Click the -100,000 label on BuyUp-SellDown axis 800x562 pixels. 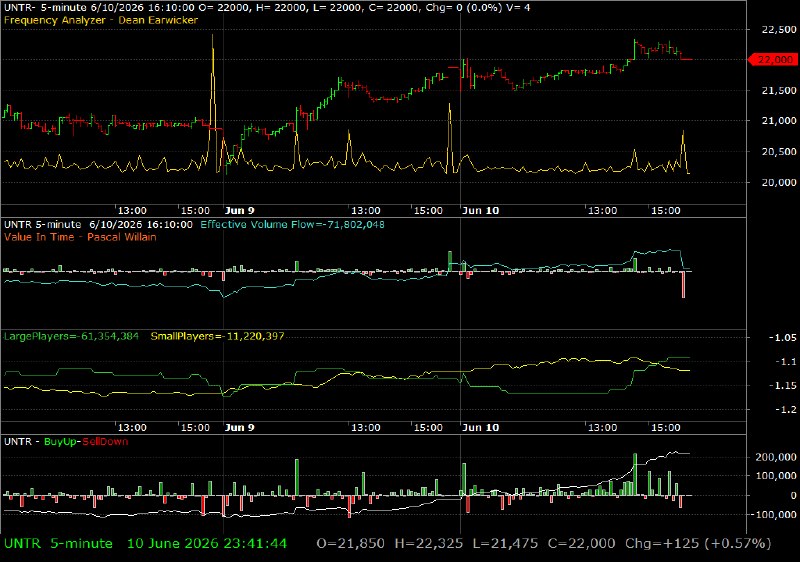(x=773, y=515)
